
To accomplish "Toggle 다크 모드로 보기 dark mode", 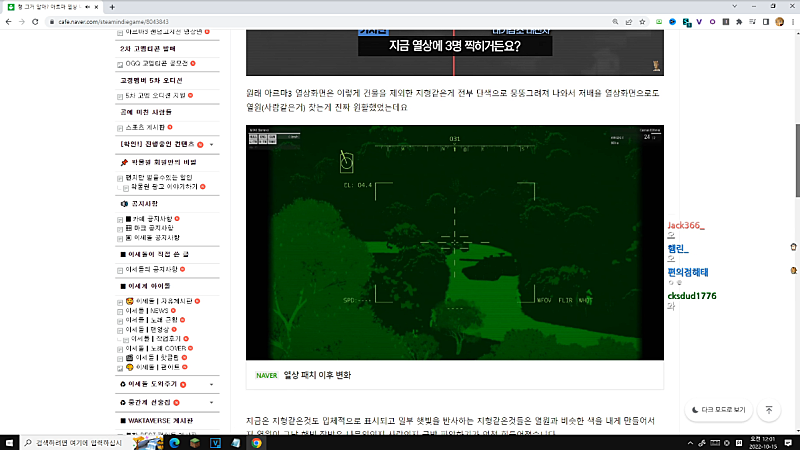I will [x=718, y=410].
